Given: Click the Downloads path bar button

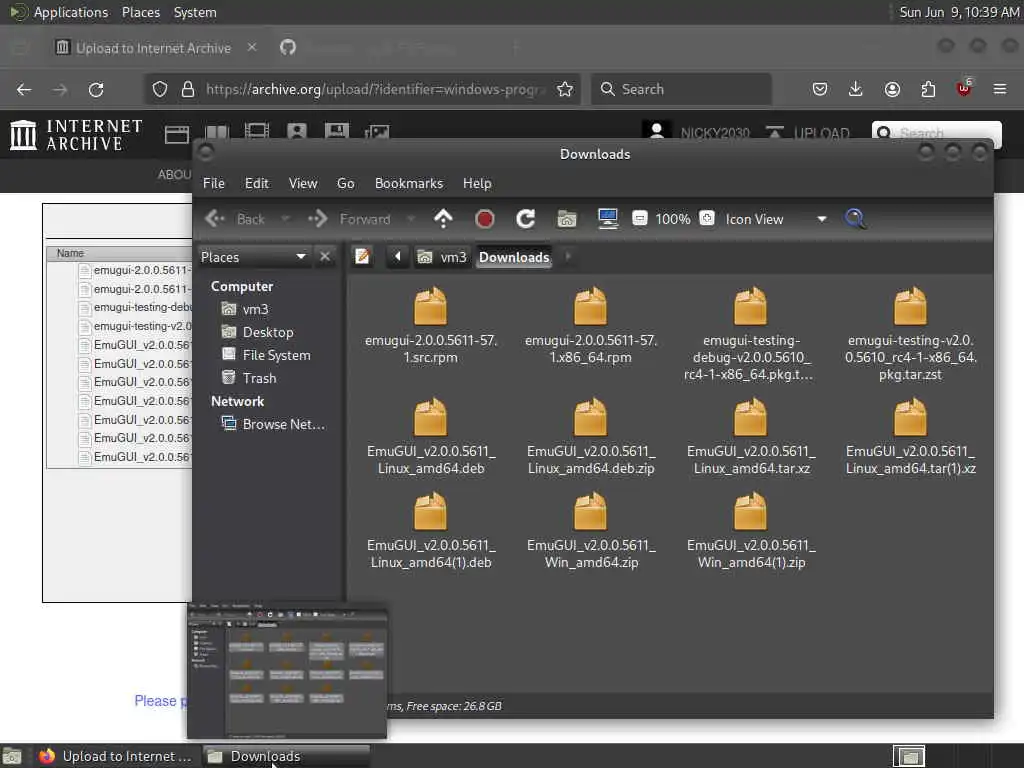Looking at the screenshot, I should [x=514, y=257].
